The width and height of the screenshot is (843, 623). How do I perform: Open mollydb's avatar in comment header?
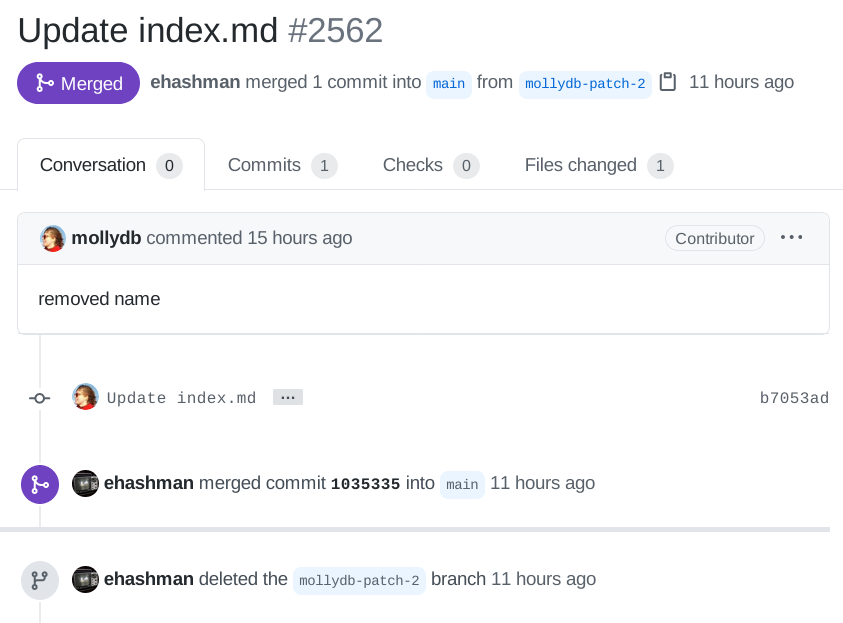tap(53, 238)
